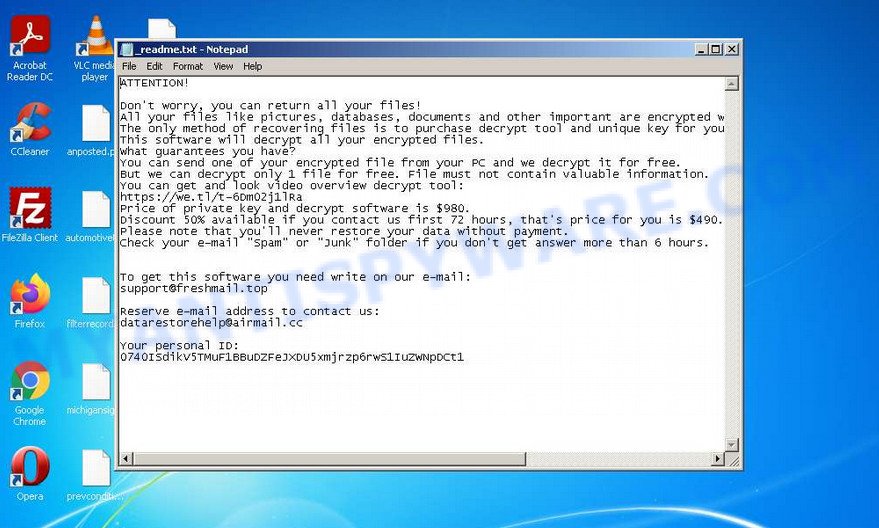
Task: Select the anposted file on desktop
Action: coord(94,130)
